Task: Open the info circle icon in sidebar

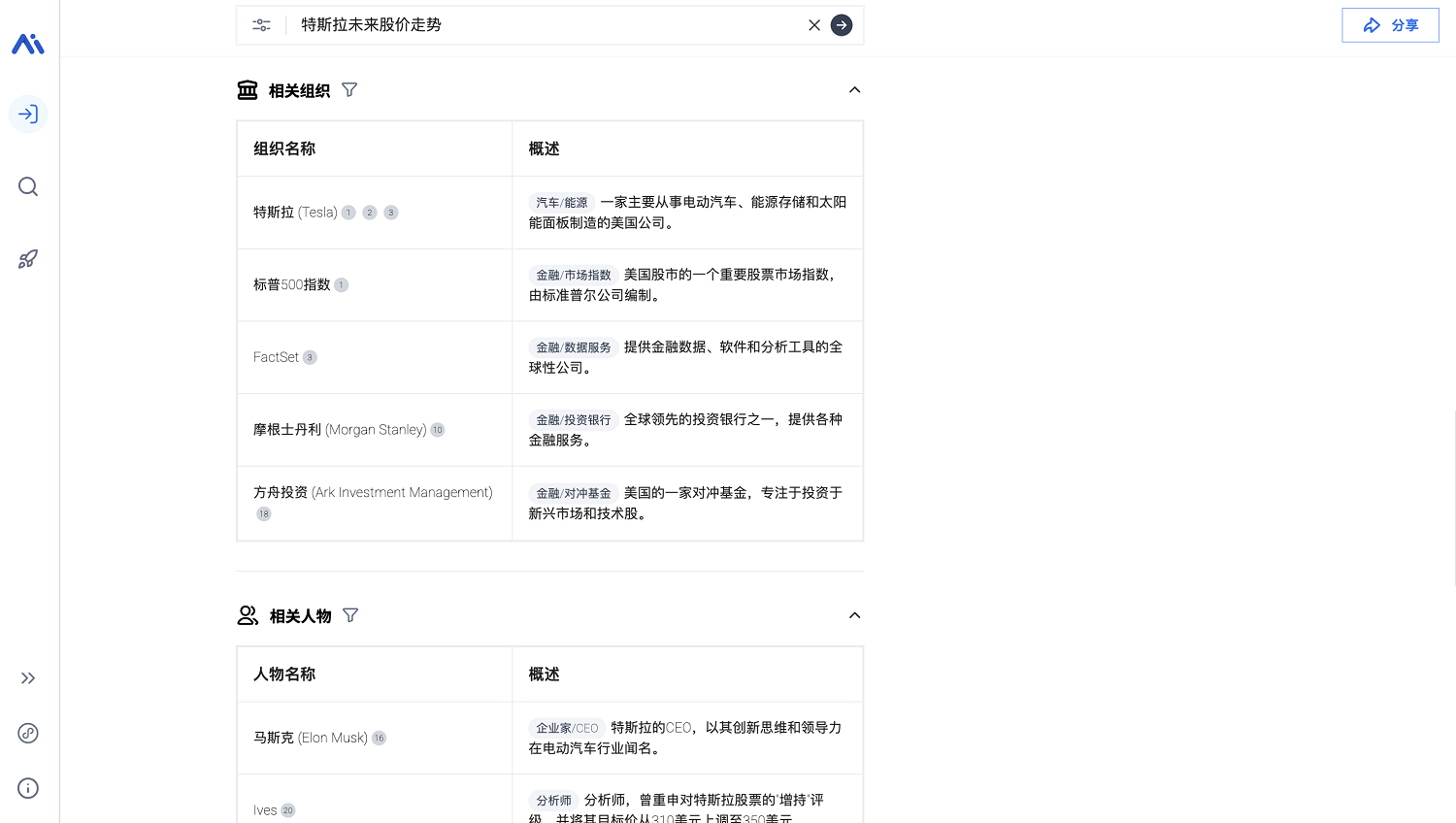Action: click(28, 788)
